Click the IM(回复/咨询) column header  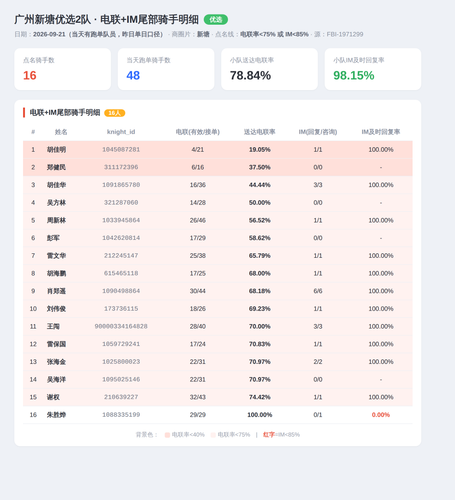(x=318, y=132)
